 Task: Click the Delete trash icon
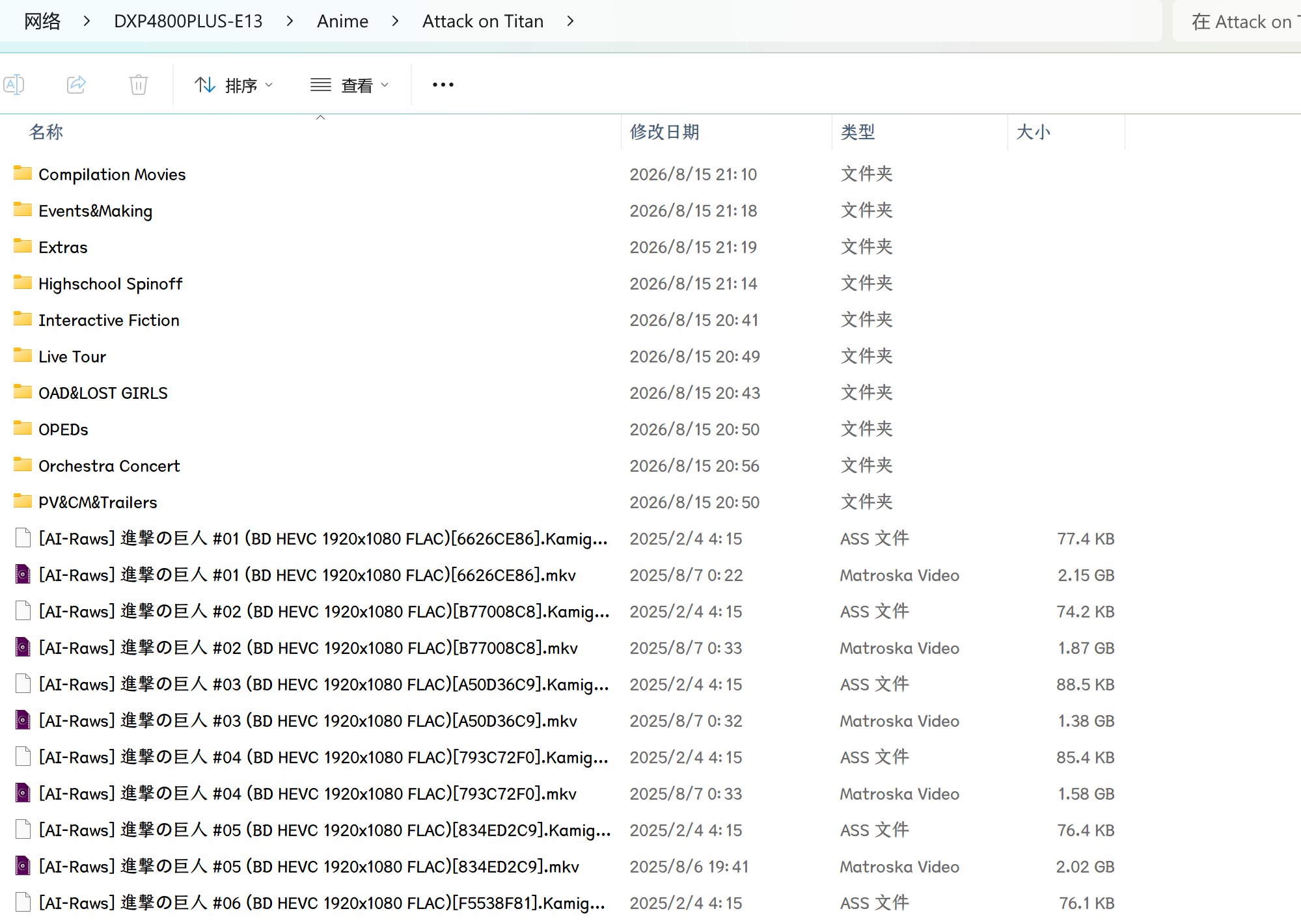point(139,85)
